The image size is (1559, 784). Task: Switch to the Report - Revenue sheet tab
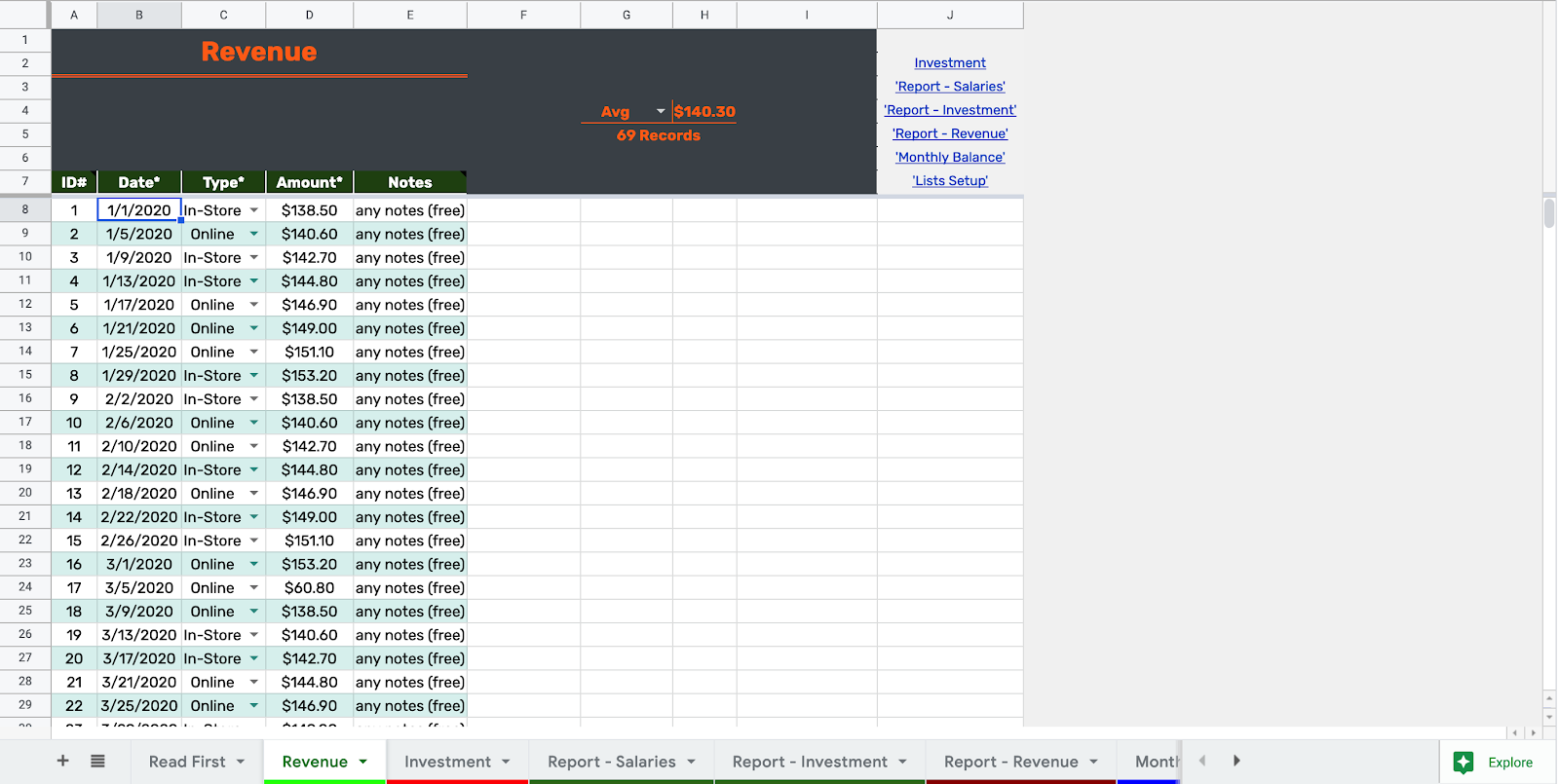(1011, 762)
